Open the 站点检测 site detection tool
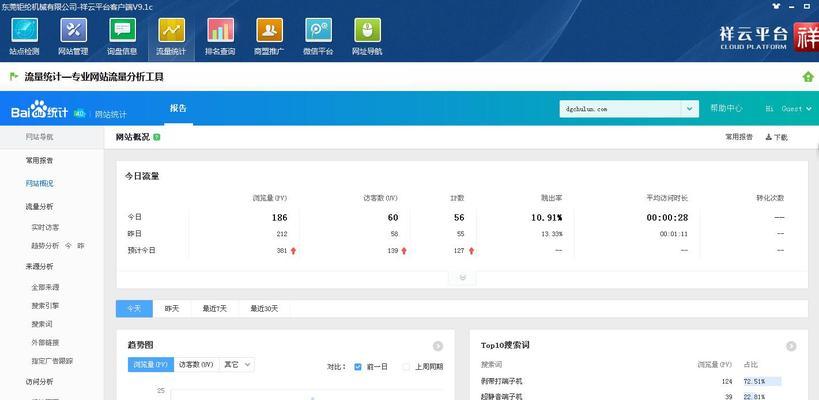819x400 pixels. (25, 37)
